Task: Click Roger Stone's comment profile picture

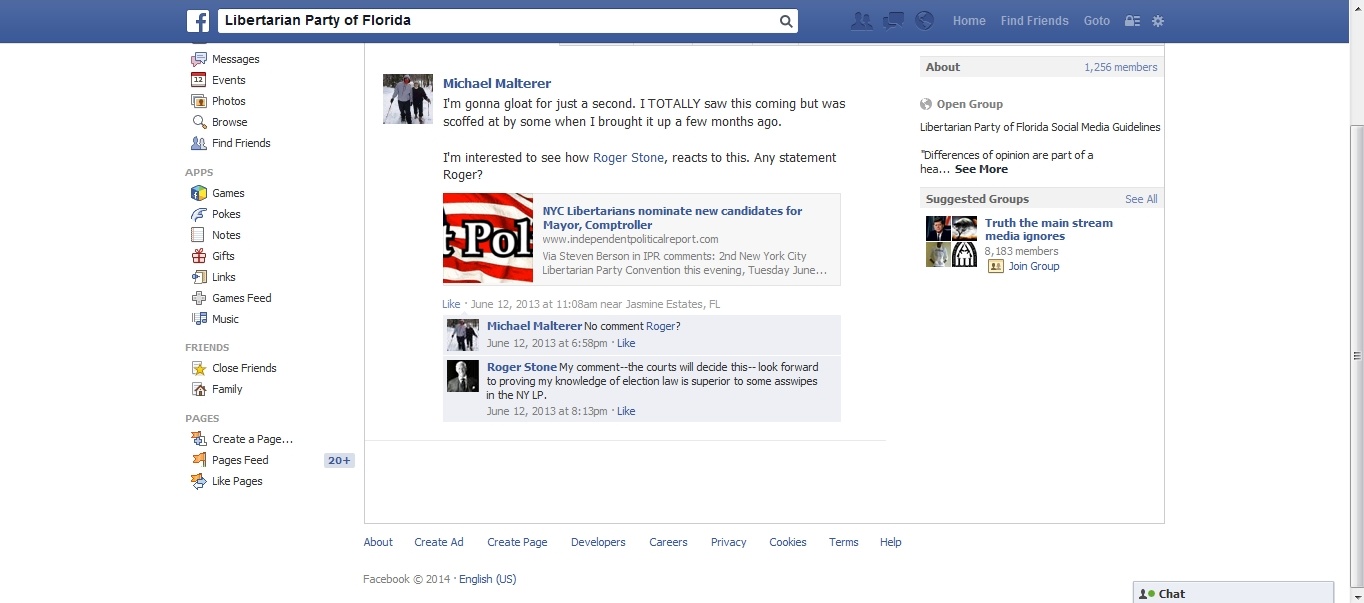Action: (463, 376)
